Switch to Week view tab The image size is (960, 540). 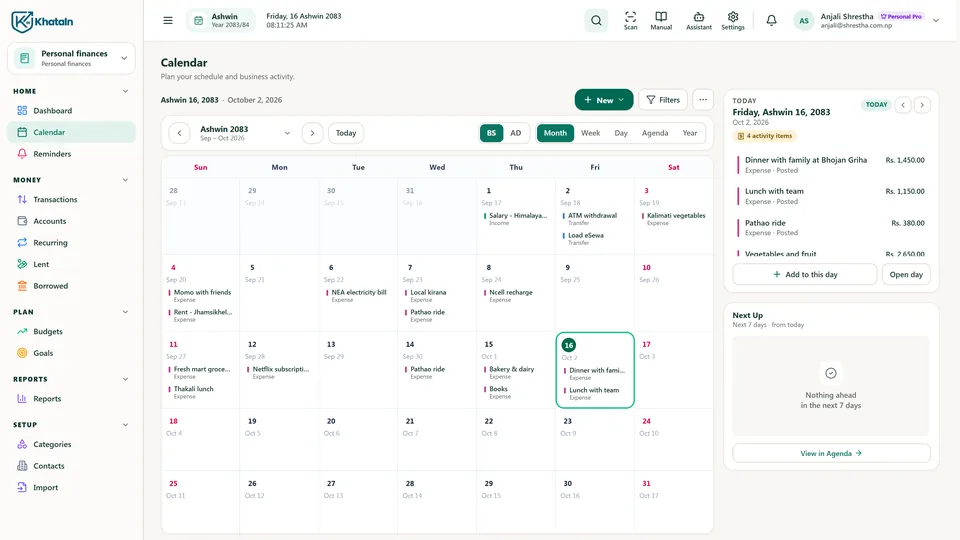(590, 133)
